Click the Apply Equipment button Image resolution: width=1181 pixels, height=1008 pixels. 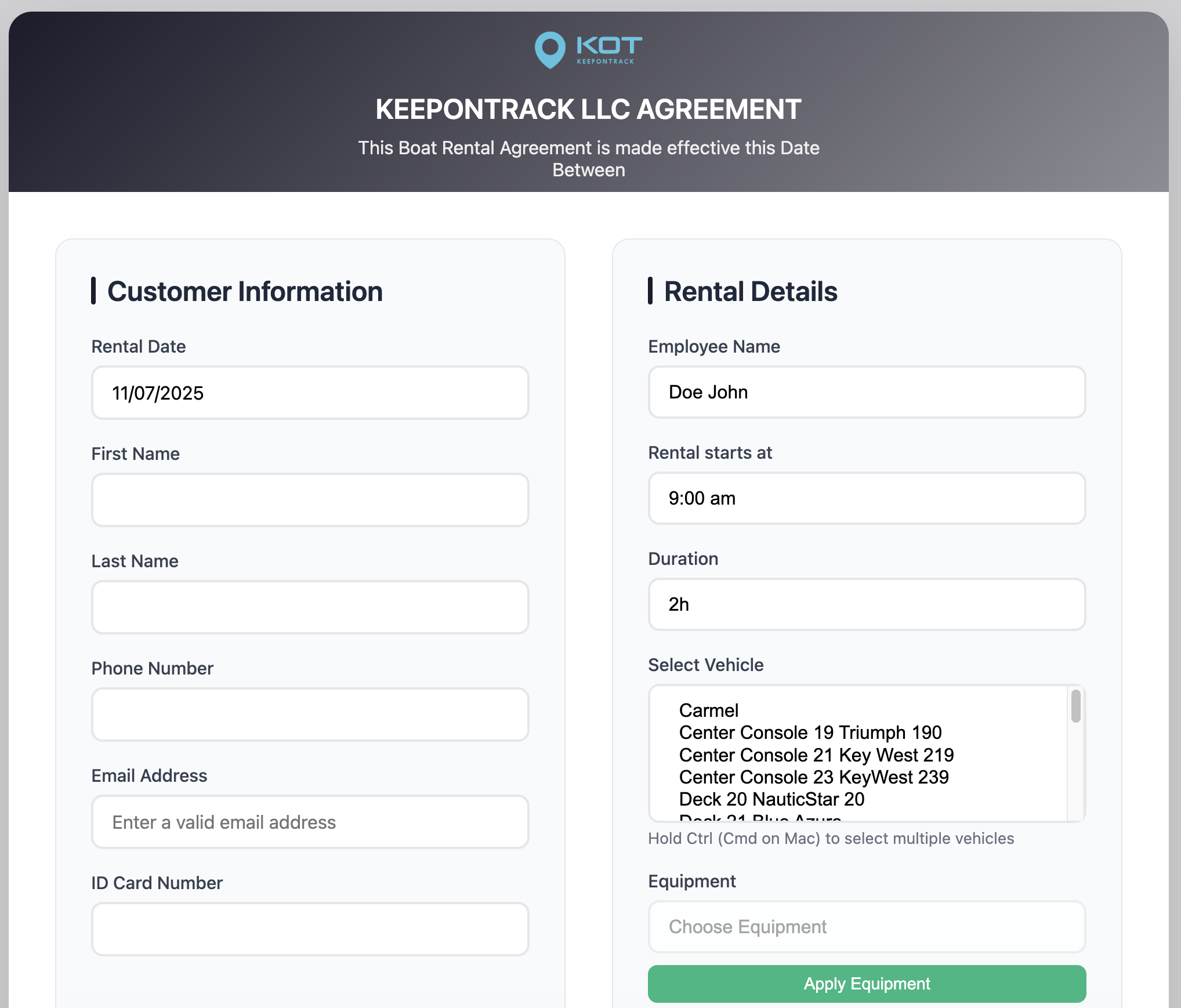(866, 984)
